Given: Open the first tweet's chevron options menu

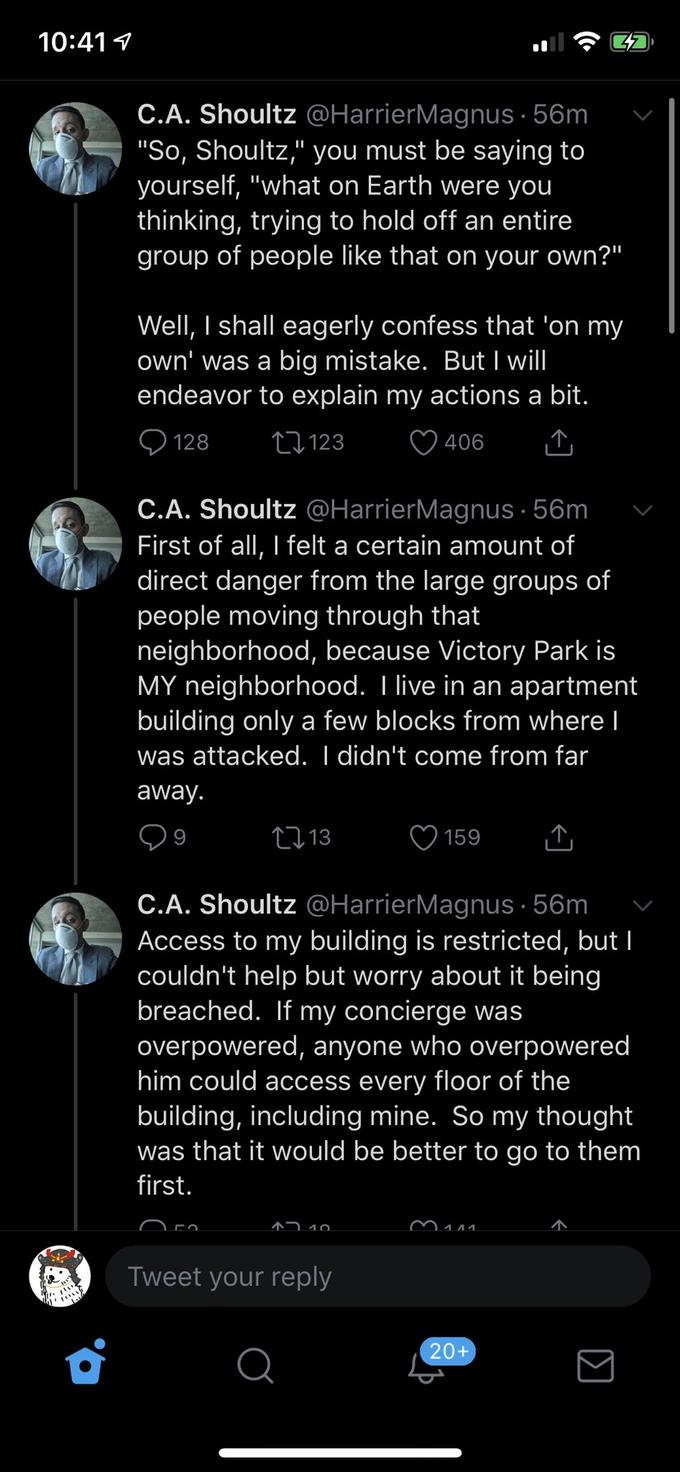Looking at the screenshot, I should (x=643, y=115).
